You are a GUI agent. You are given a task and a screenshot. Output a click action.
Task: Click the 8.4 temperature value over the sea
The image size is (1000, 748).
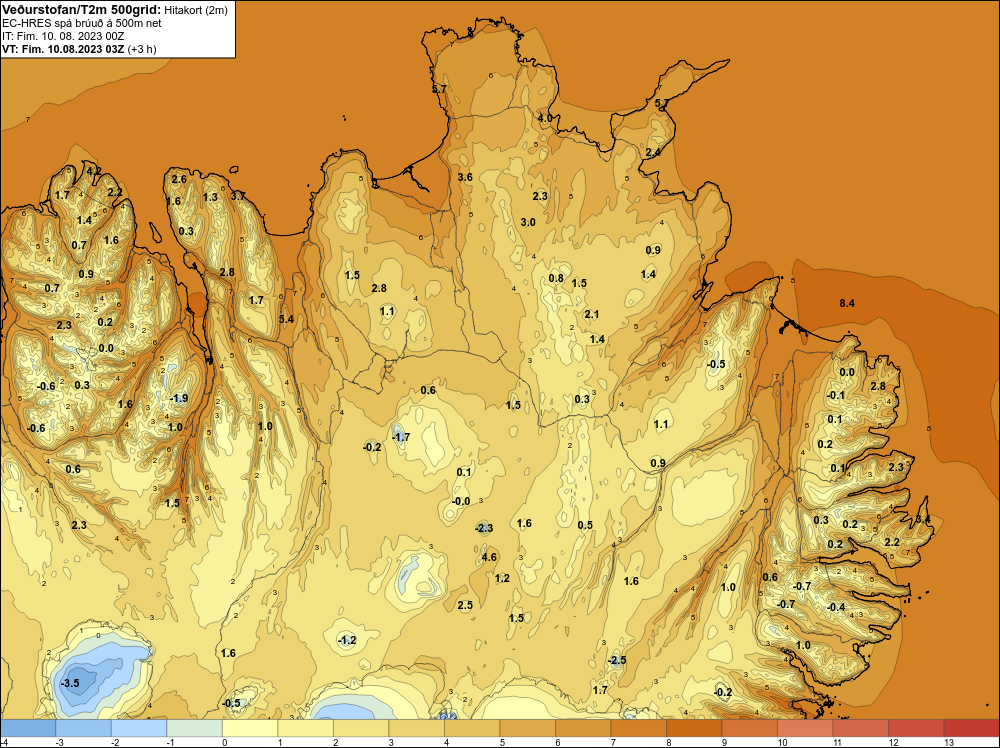point(847,304)
